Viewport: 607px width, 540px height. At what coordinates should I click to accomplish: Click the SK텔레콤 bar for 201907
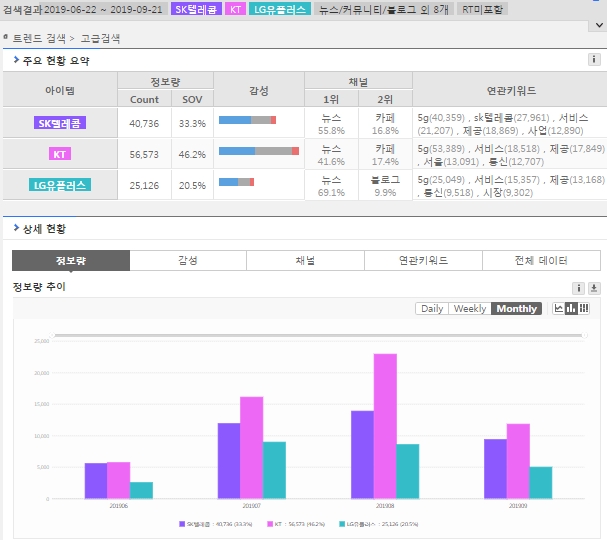point(229,461)
